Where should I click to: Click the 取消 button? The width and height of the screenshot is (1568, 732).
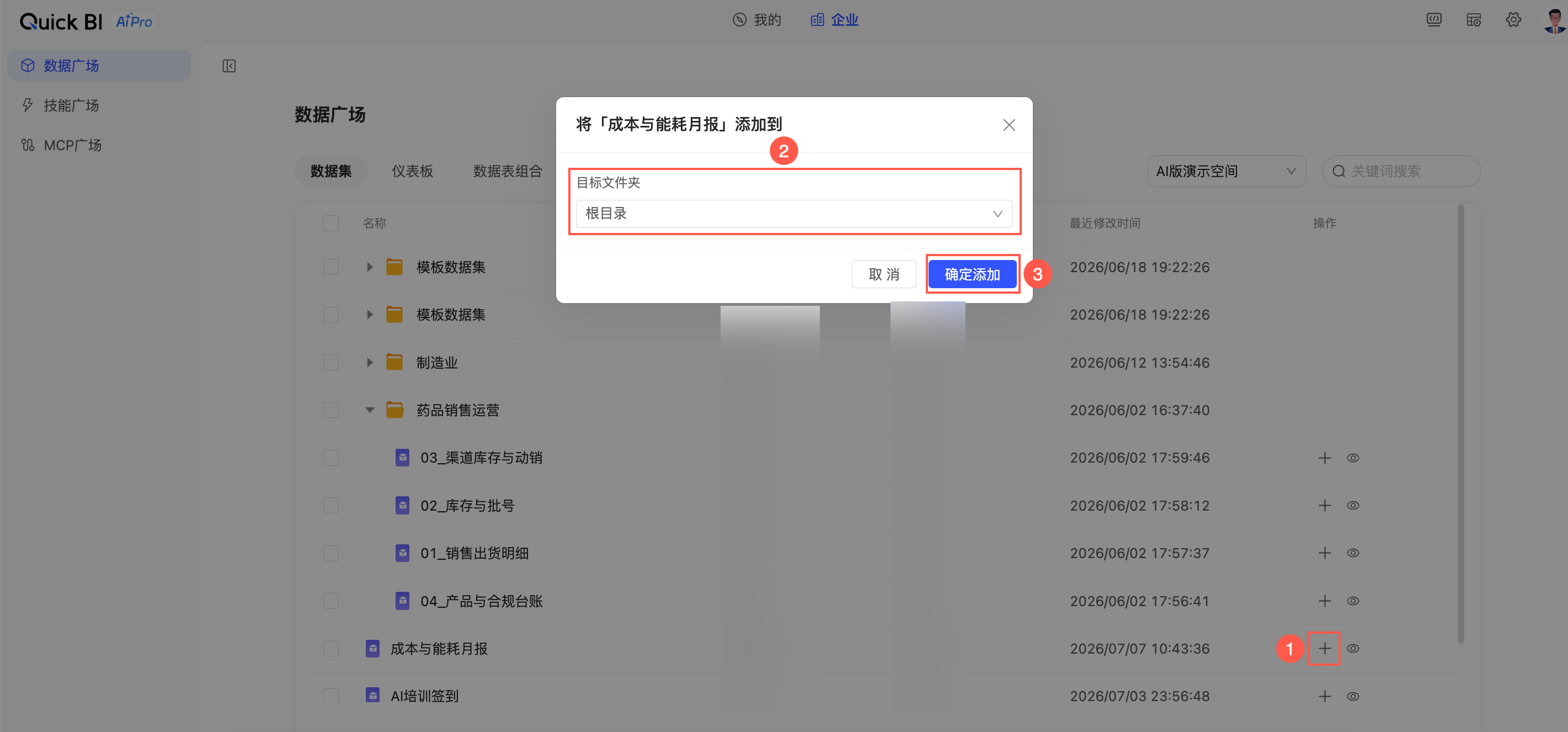[x=883, y=275]
